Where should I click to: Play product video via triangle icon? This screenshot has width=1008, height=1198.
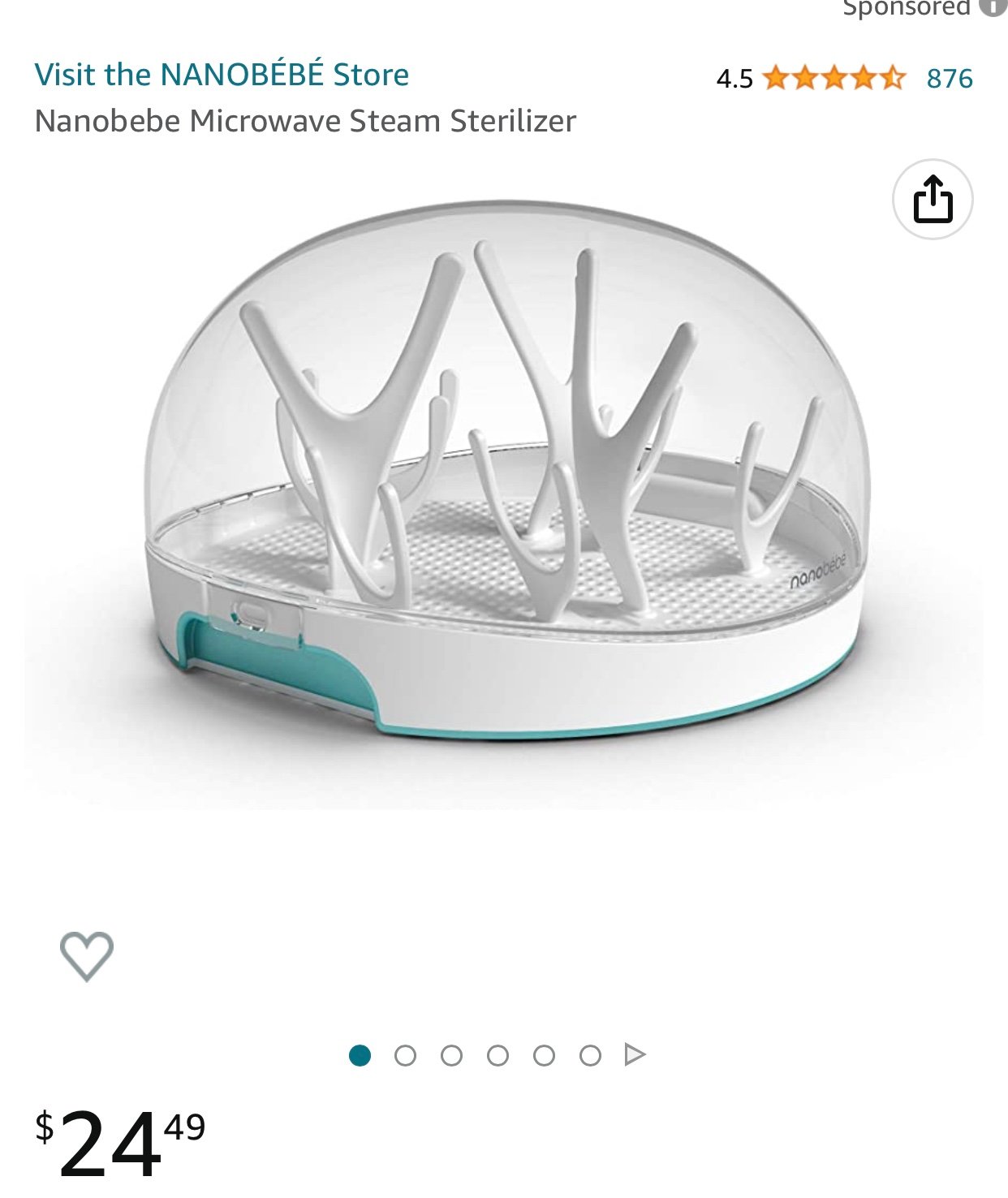(635, 1054)
